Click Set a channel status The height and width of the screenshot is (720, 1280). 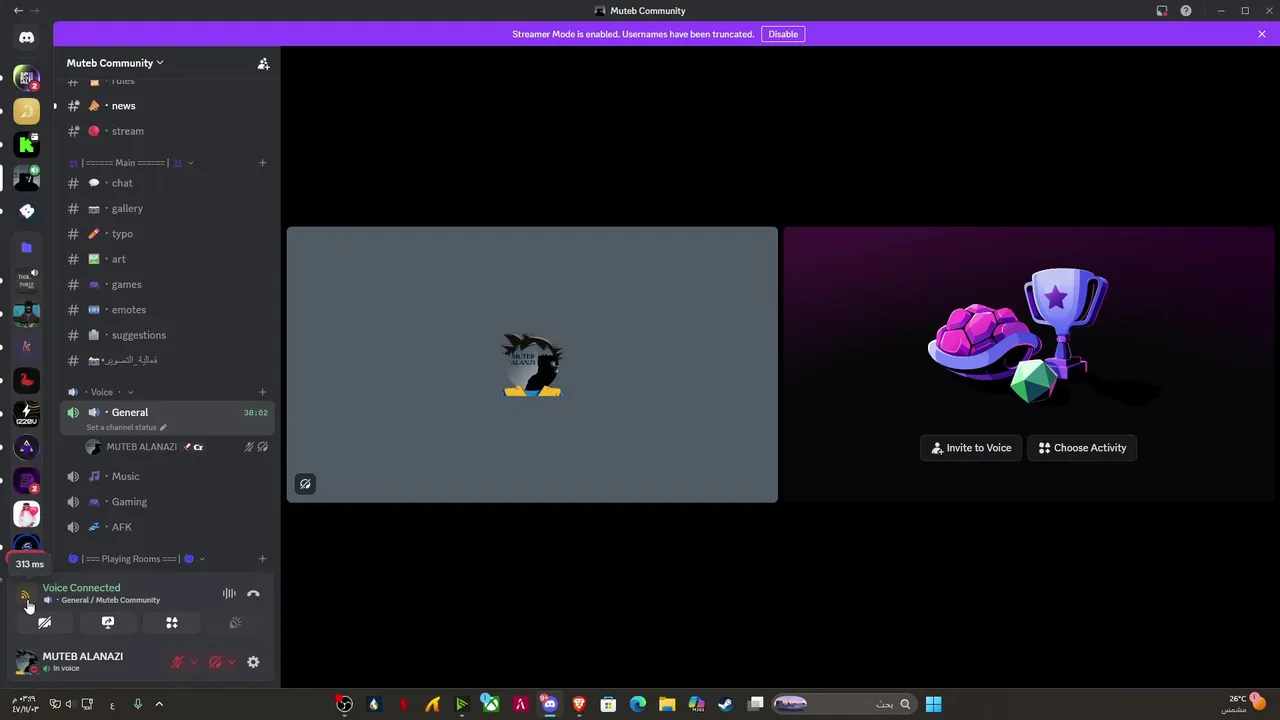(x=126, y=428)
